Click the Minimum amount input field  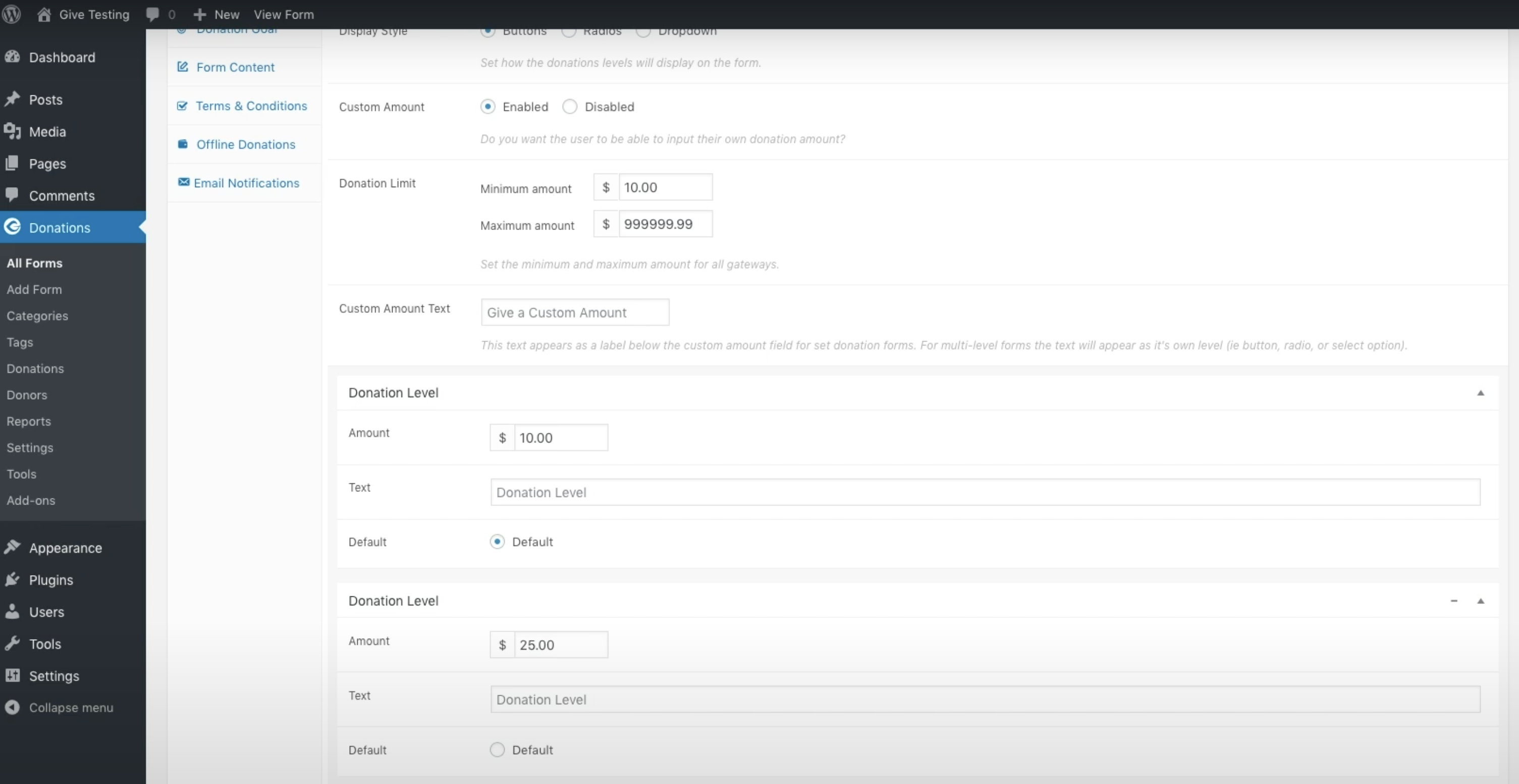coord(665,188)
